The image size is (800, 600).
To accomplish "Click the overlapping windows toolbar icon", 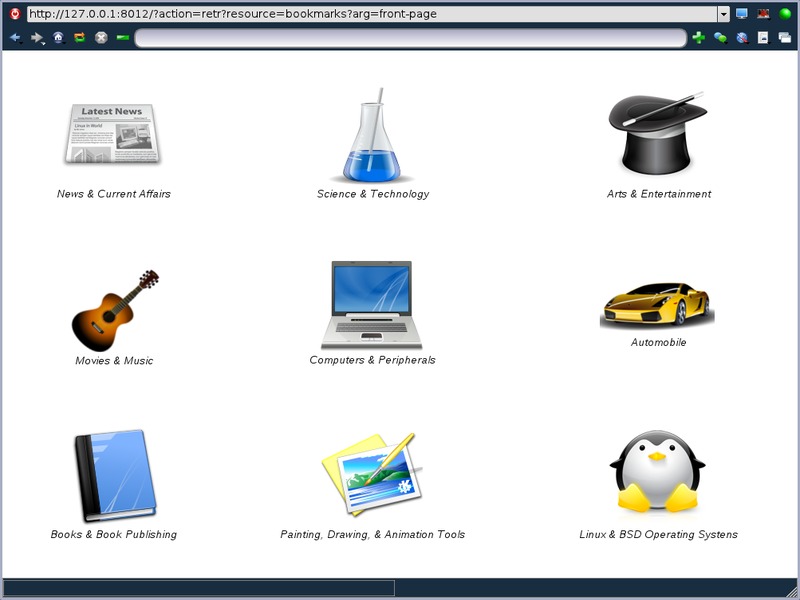I will (785, 38).
